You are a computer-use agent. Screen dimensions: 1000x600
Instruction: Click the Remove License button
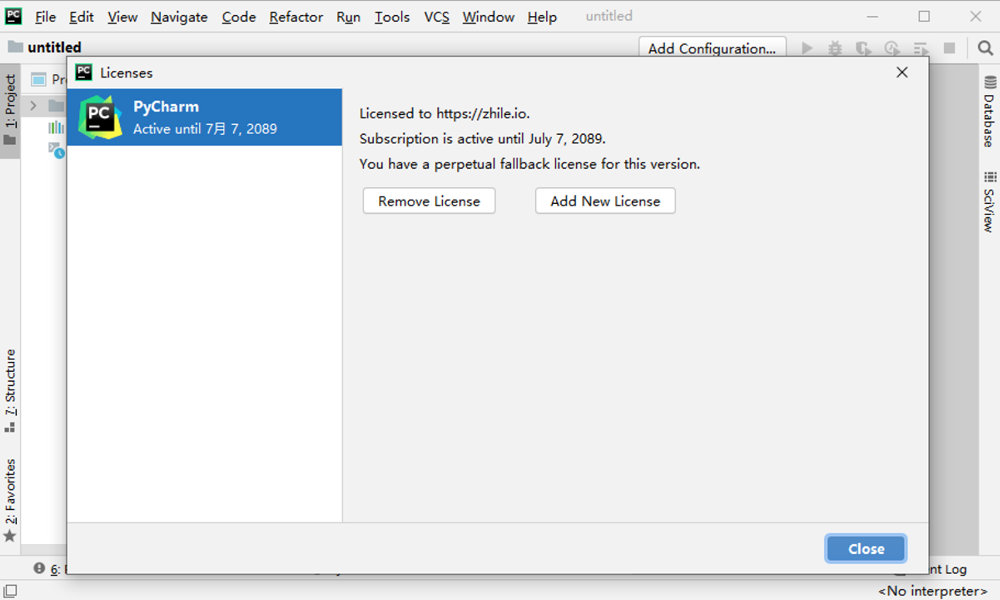tap(429, 201)
